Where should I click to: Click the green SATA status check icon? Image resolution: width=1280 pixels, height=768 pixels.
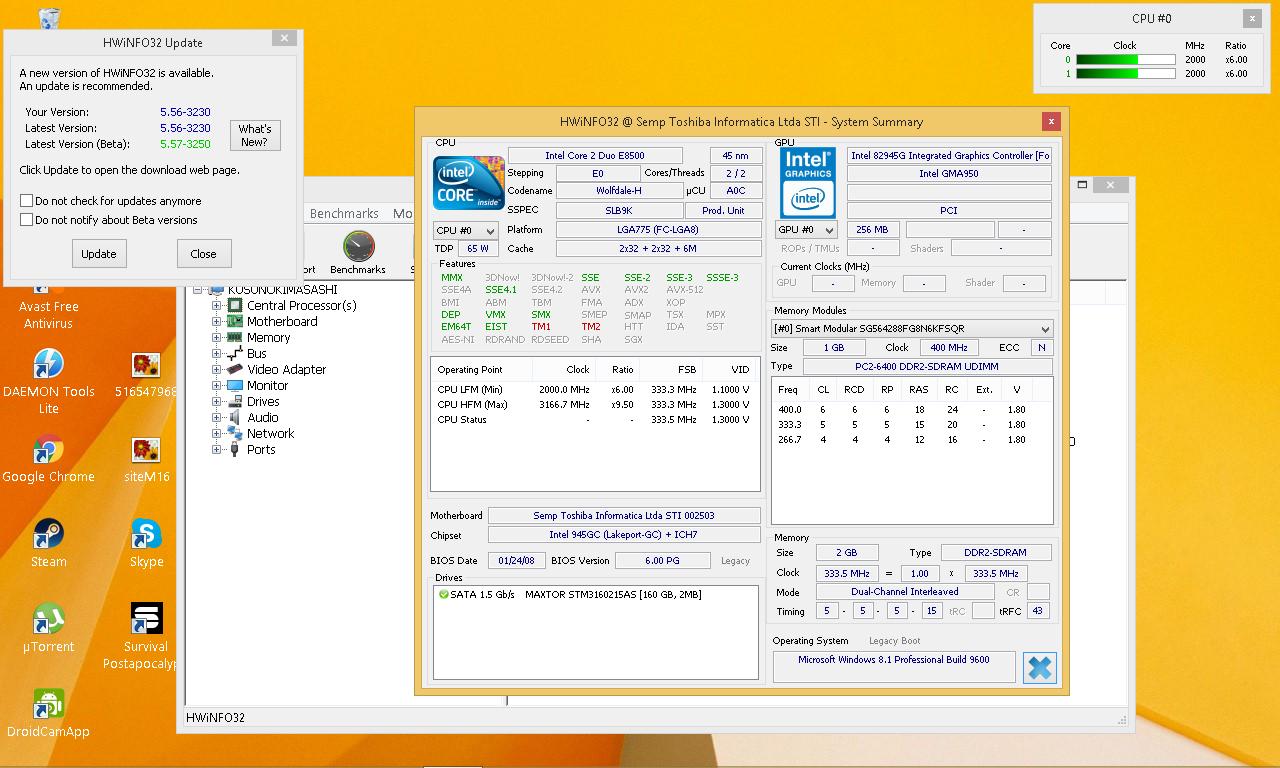click(443, 594)
